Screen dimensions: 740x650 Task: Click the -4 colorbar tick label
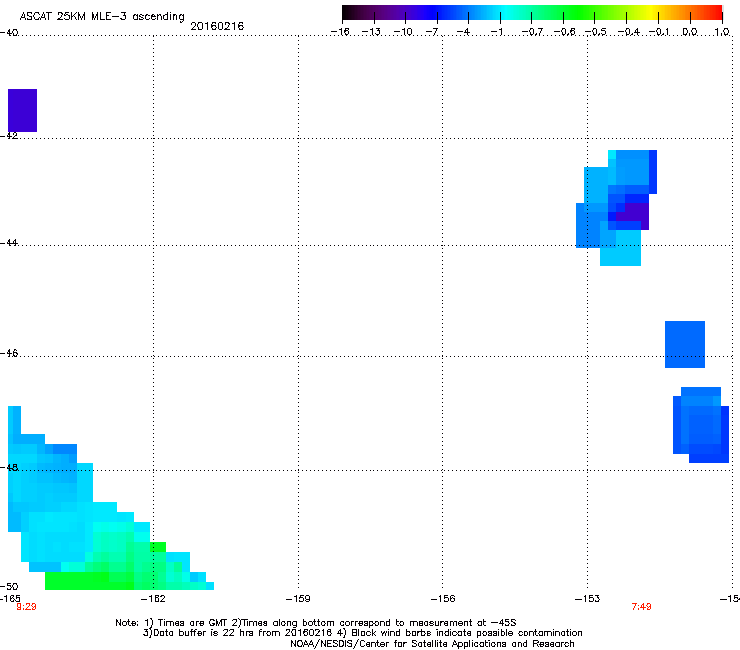click(x=463, y=32)
